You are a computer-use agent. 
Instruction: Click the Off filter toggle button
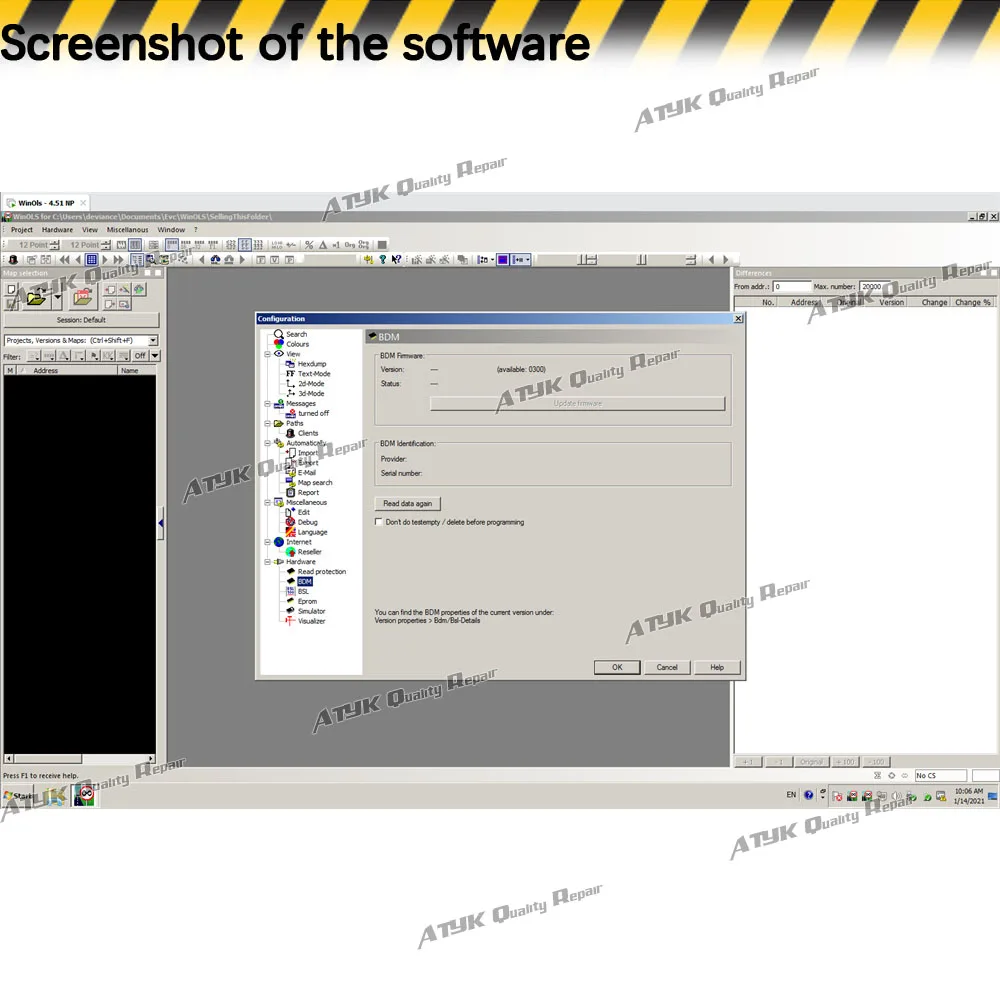(x=140, y=355)
